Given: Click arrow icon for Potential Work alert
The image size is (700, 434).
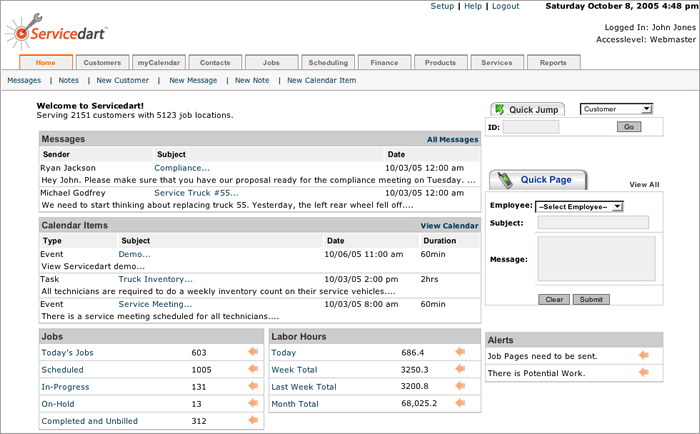Looking at the screenshot, I should coord(645,373).
